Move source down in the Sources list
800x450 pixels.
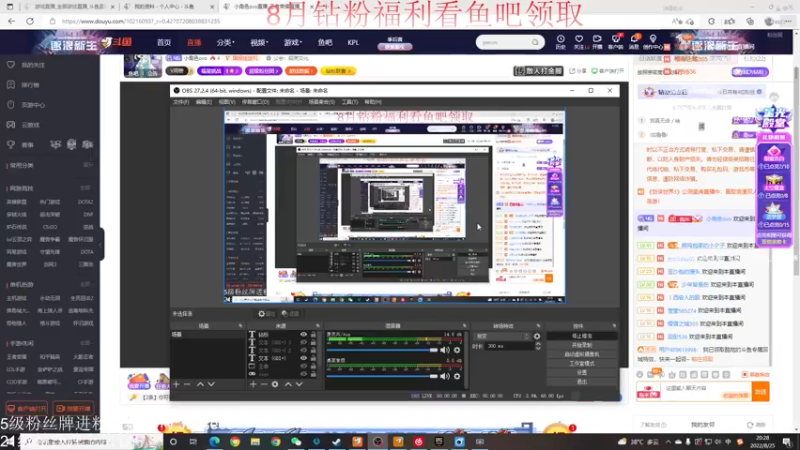(299, 384)
